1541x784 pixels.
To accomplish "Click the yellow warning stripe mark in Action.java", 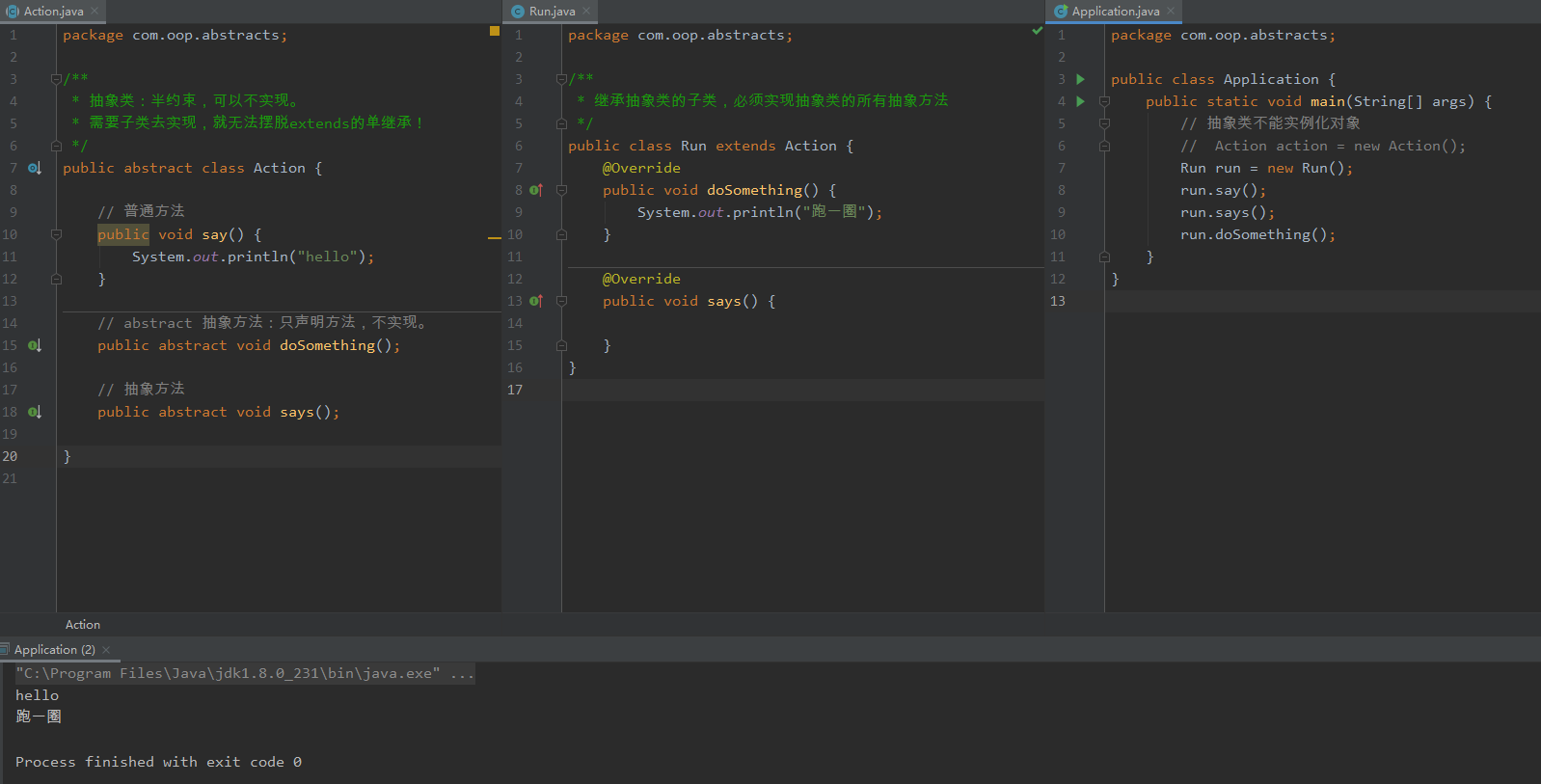I will [x=495, y=237].
